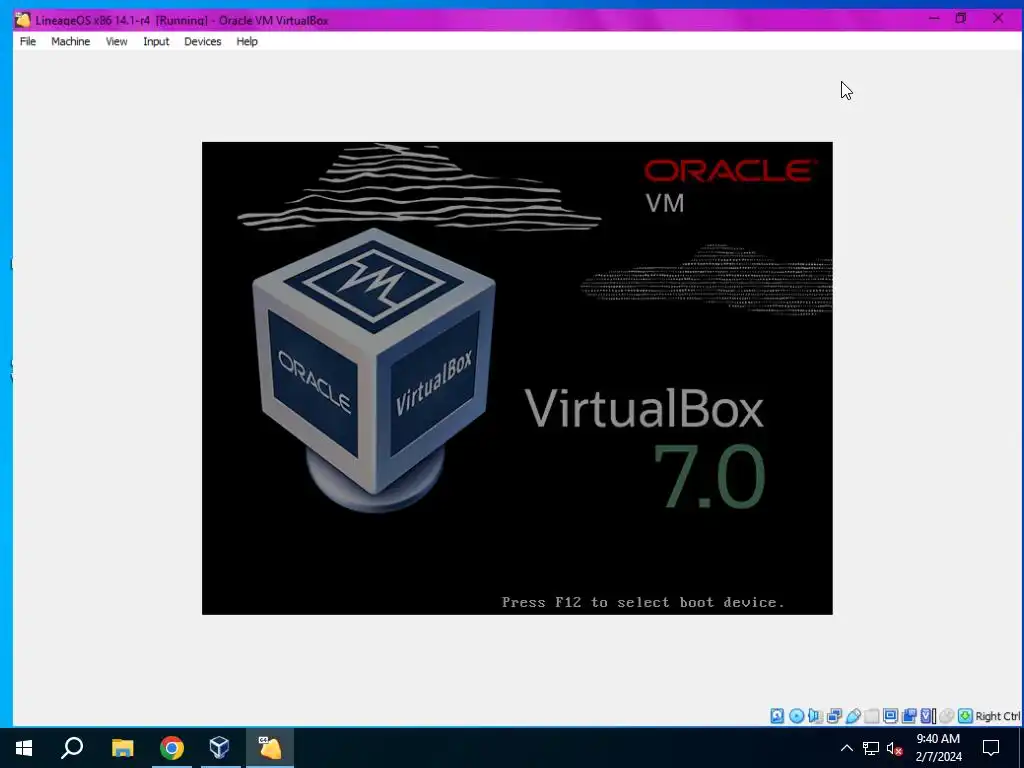
Task: Click the optical disk status icon
Action: [x=797, y=716]
